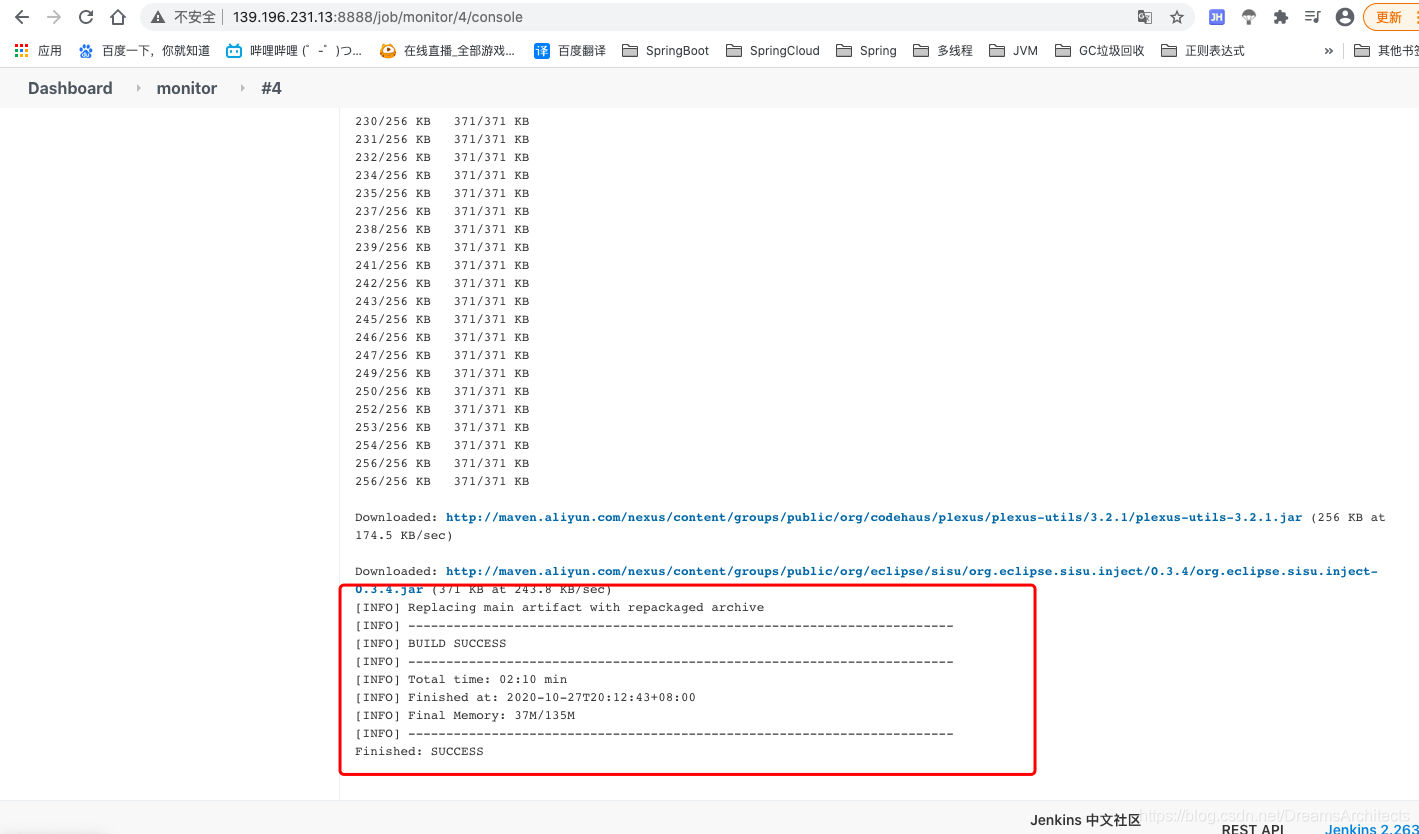Click the Replacing main artifact log line

click(559, 607)
